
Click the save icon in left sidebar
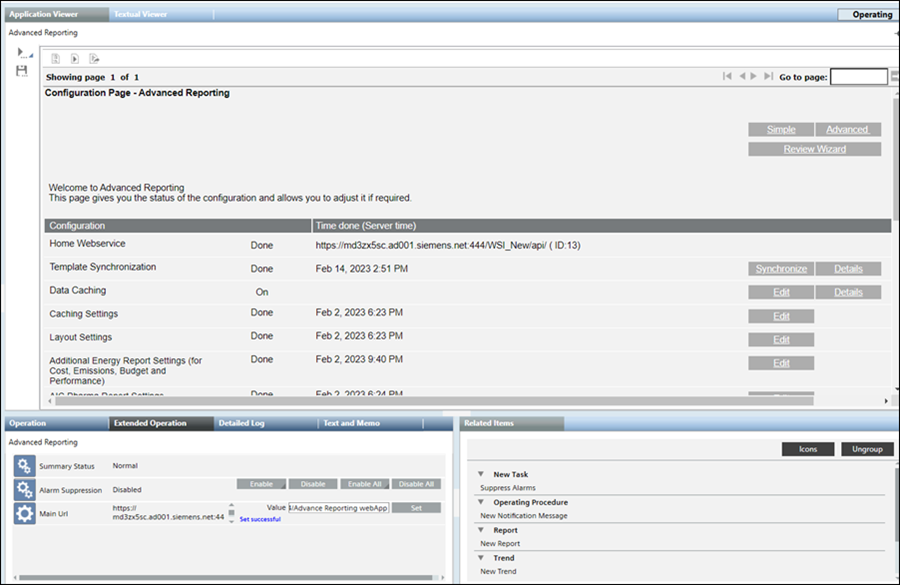tap(22, 71)
